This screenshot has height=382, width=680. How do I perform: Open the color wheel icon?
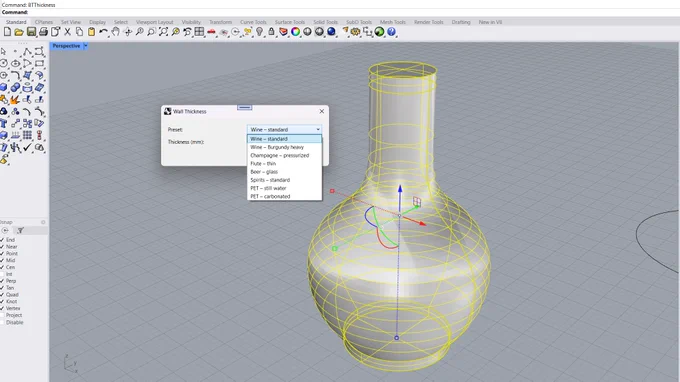pos(295,32)
